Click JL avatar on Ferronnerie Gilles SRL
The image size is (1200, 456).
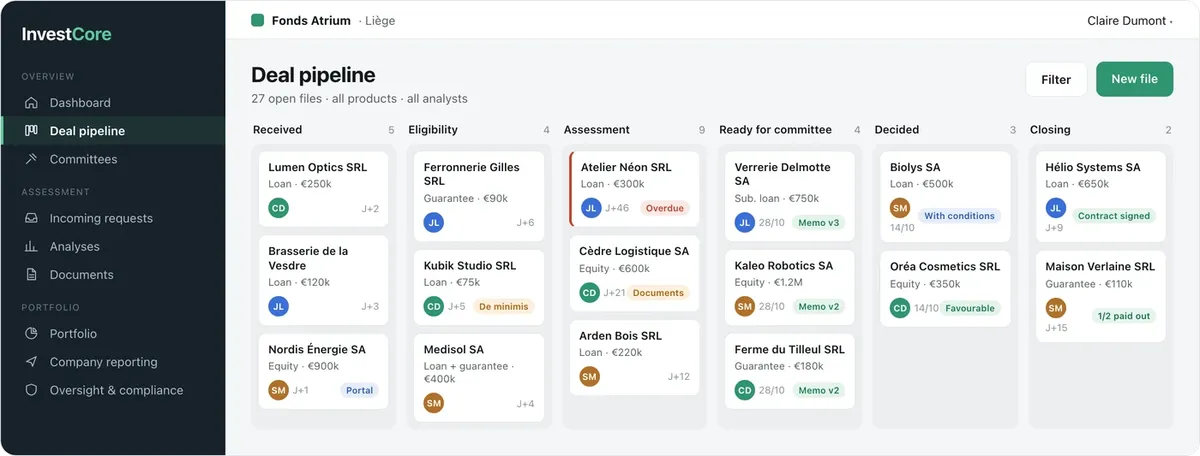pos(434,222)
